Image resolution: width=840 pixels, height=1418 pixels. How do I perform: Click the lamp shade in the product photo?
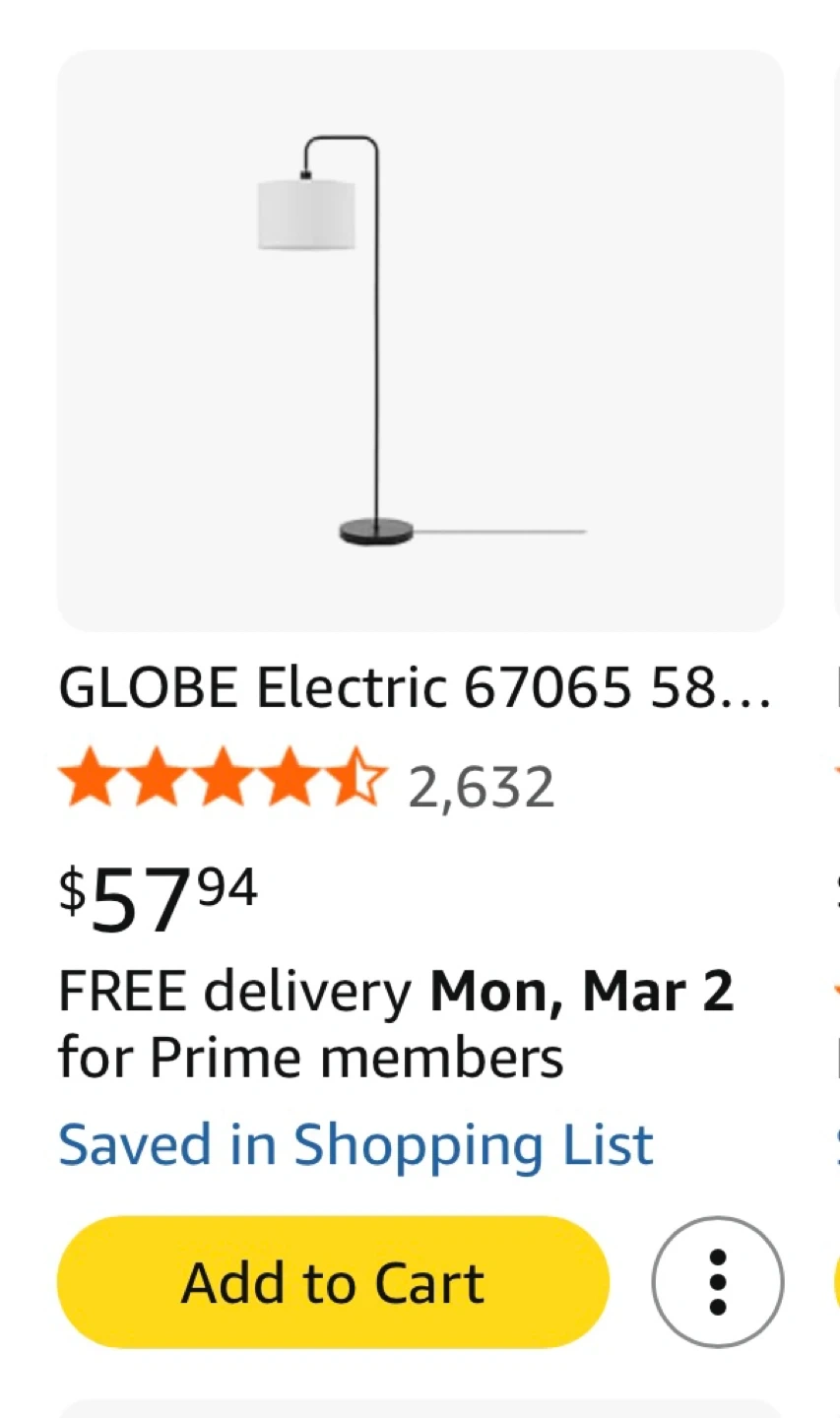point(306,214)
